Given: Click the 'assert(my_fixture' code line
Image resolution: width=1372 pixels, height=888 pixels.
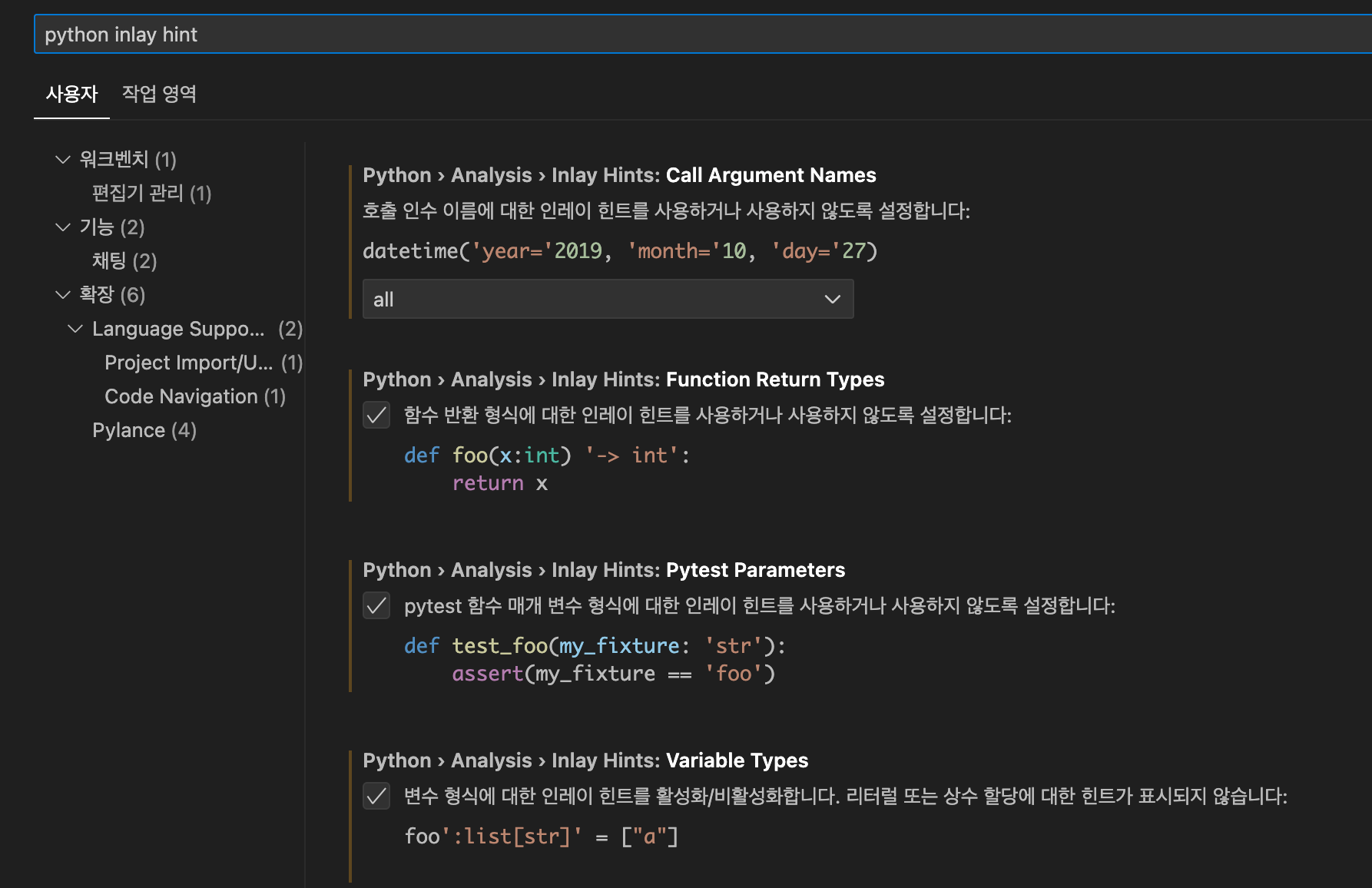Looking at the screenshot, I should tap(613, 673).
